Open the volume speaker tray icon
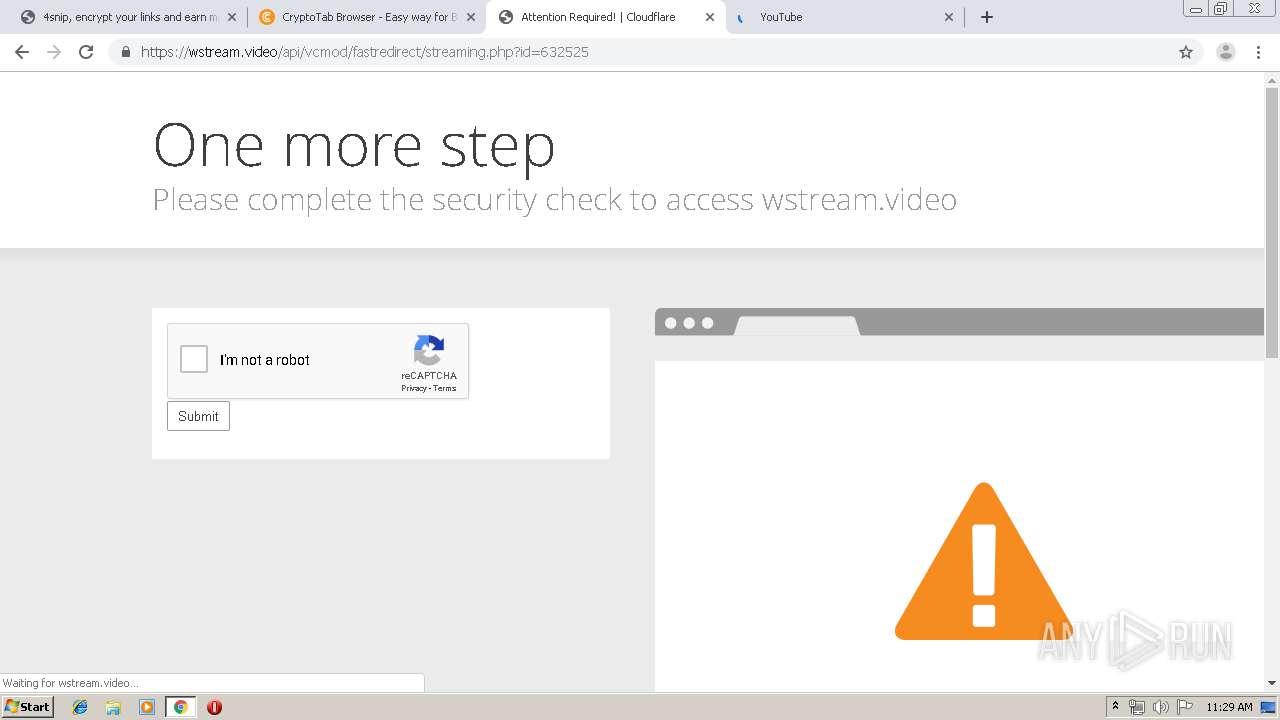Viewport: 1280px width, 720px height. point(1160,707)
